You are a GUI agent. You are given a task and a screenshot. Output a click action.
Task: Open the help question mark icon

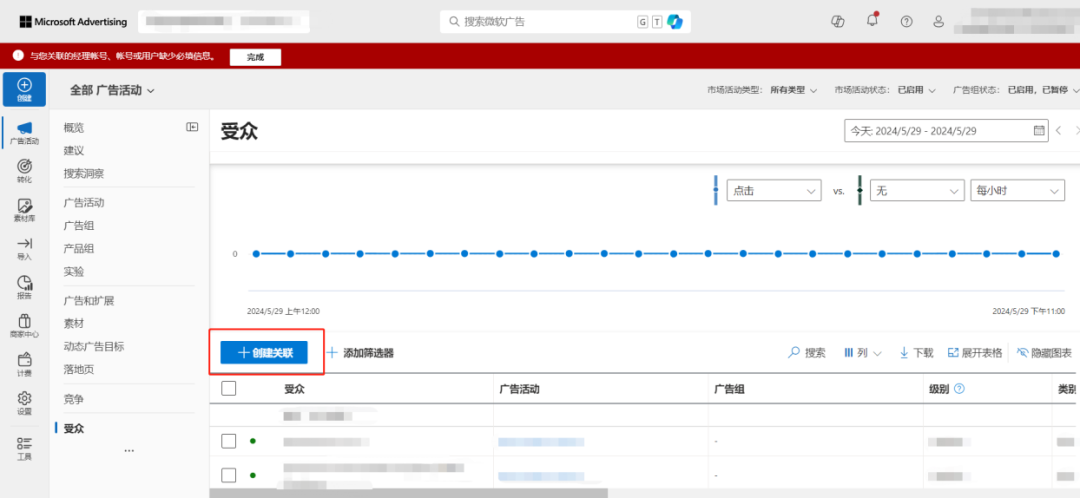click(x=906, y=21)
